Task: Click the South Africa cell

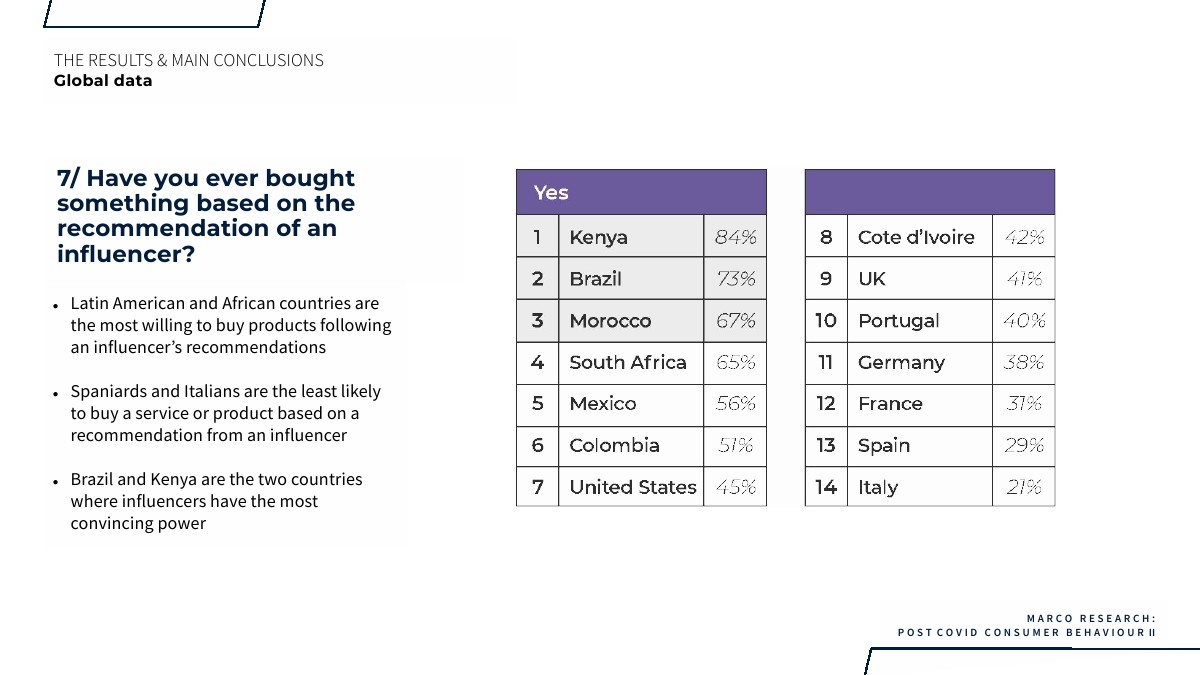Action: tap(630, 363)
